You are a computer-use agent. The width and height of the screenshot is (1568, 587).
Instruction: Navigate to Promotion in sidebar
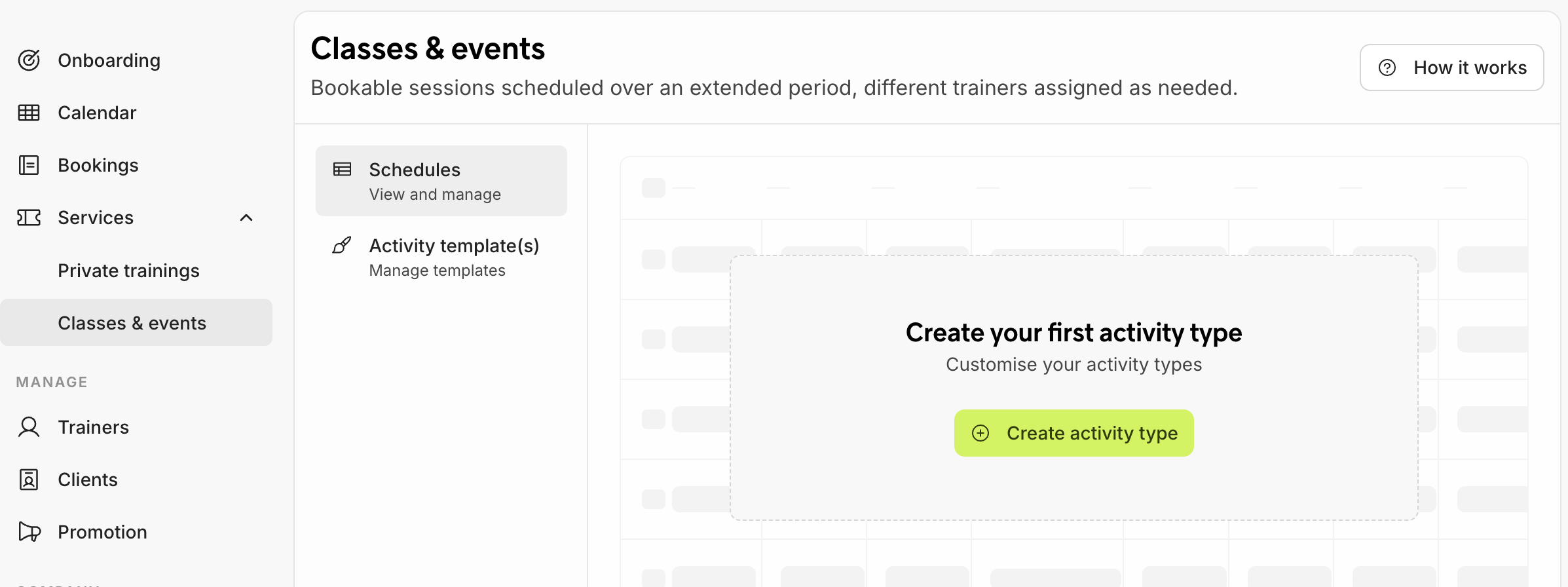[102, 532]
